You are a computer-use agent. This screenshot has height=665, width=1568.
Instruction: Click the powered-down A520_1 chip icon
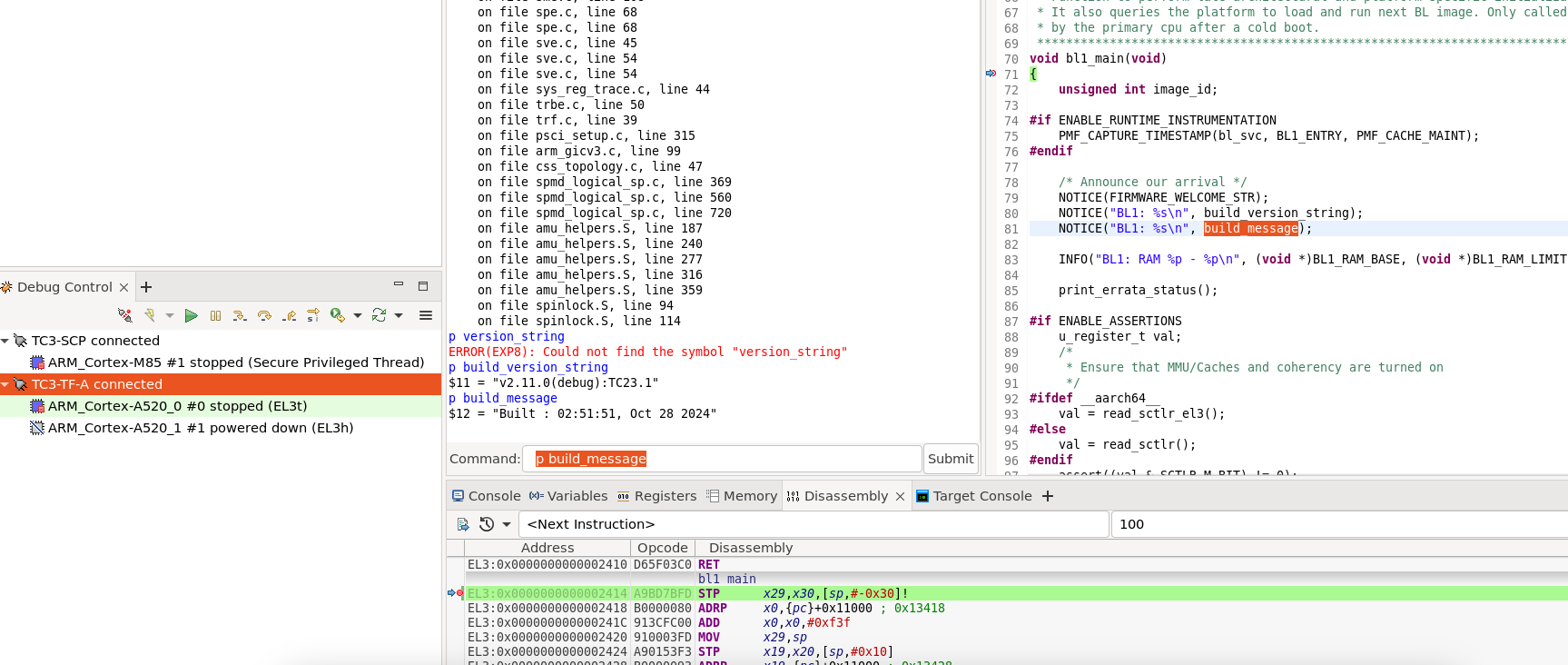37,428
